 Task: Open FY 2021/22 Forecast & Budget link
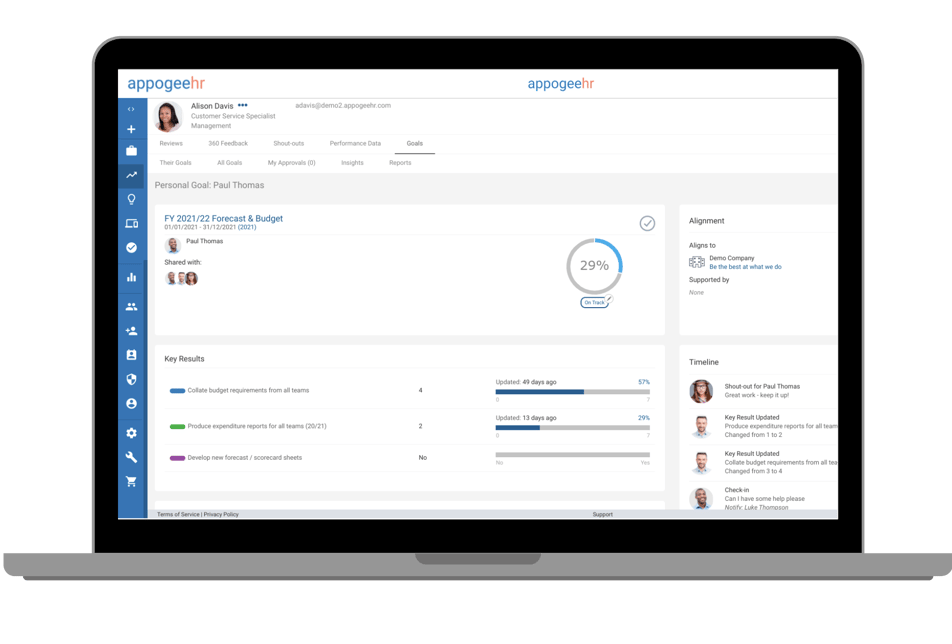pos(223,219)
